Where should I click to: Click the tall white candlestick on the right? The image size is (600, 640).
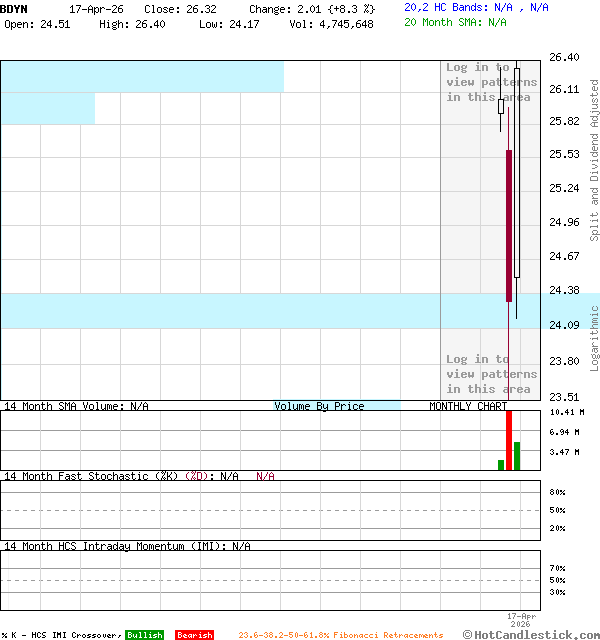tap(517, 170)
